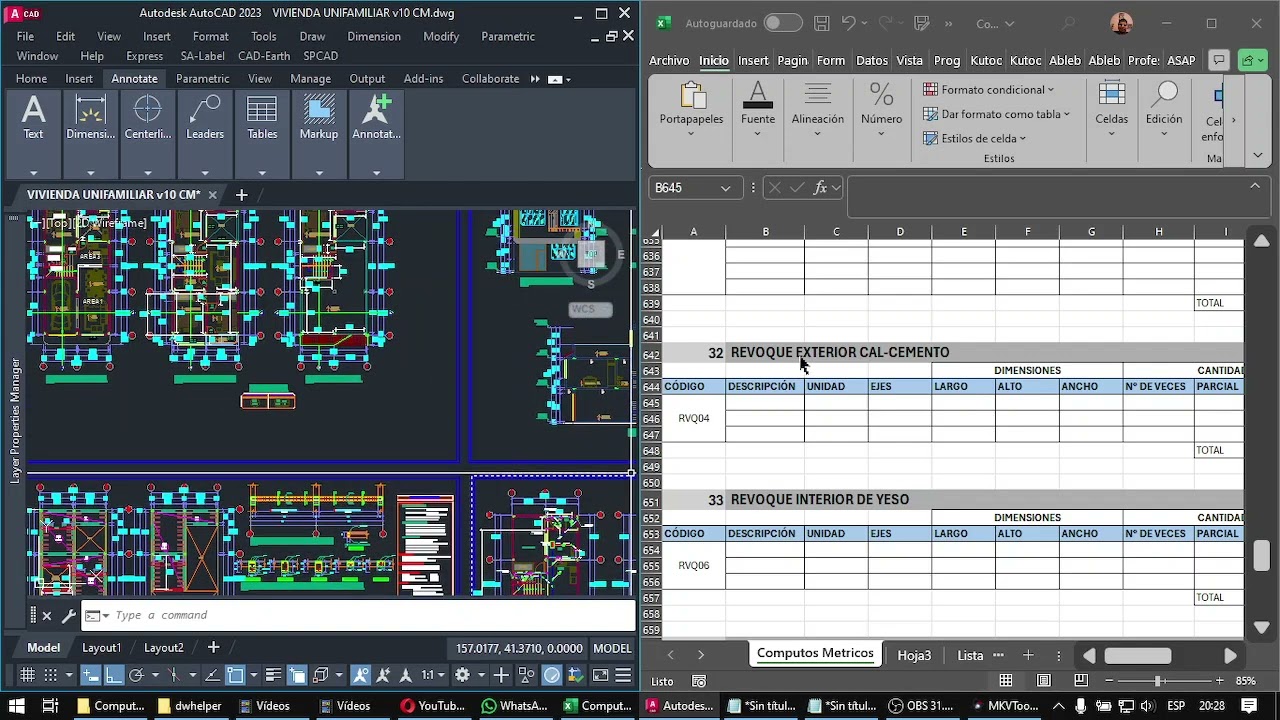Open Excel Edición search group

(x=1164, y=108)
